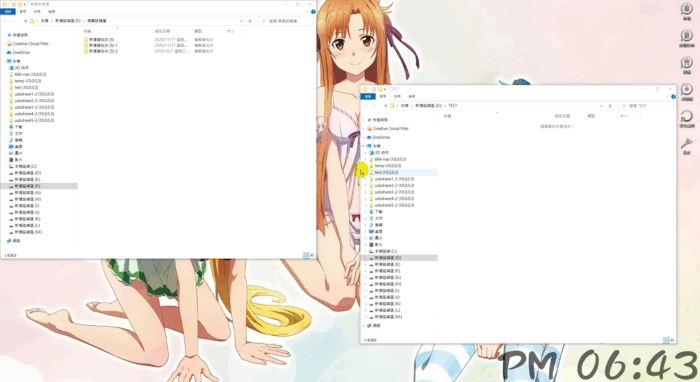Open Downloads folder in F drive window sidebar
This screenshot has width=700, height=382.
pos(16,127)
